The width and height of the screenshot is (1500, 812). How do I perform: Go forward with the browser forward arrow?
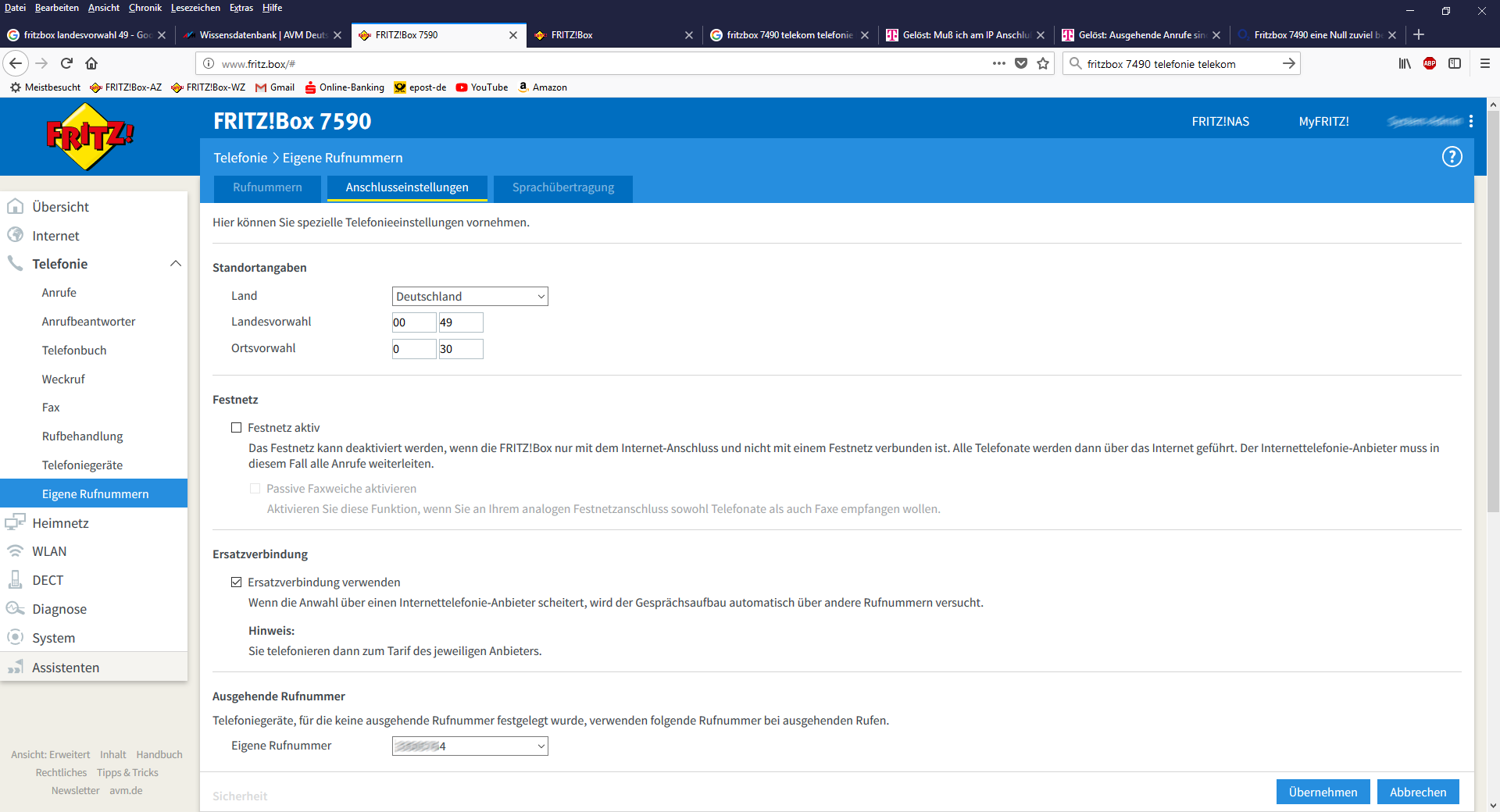pos(41,63)
